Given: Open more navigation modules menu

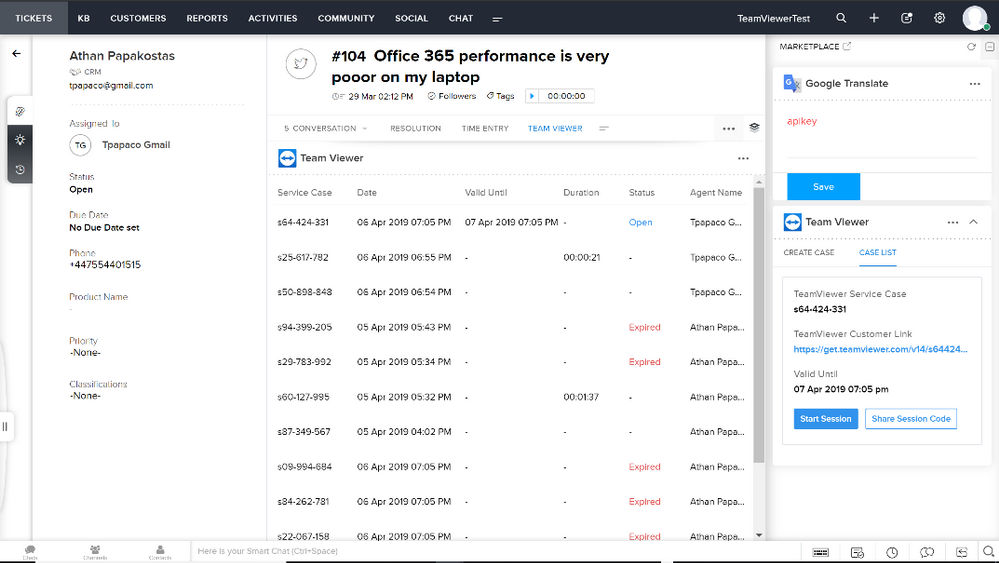Looking at the screenshot, I should click(498, 19).
